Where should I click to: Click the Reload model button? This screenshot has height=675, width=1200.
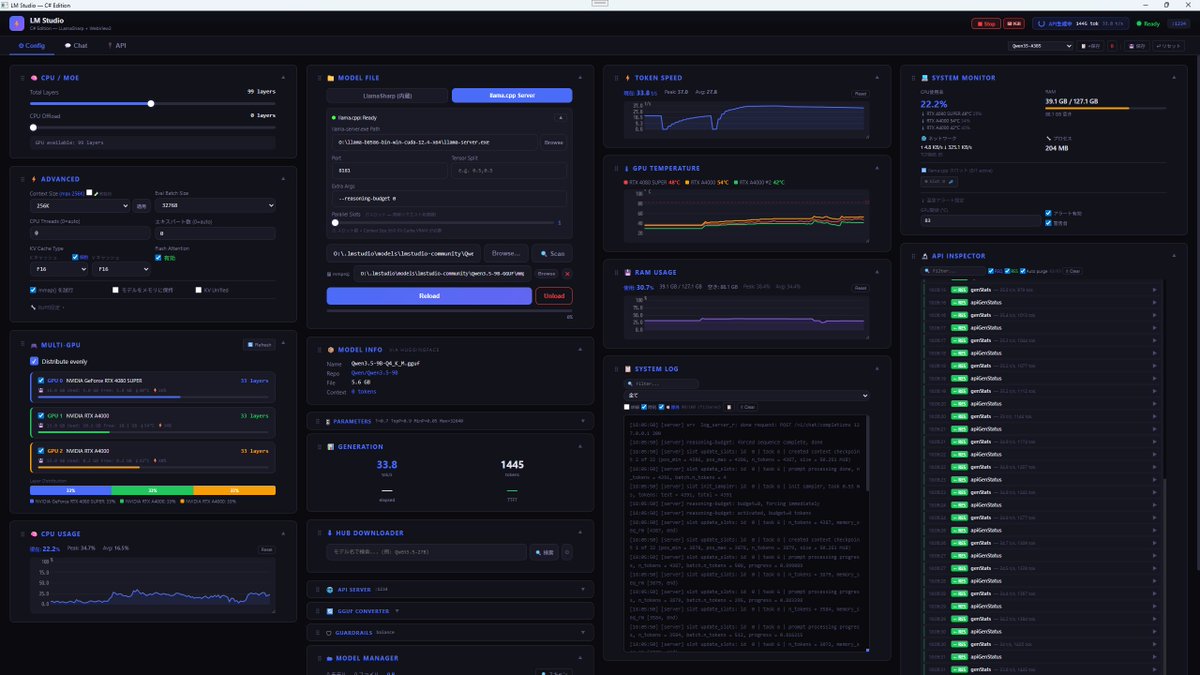[x=429, y=296]
